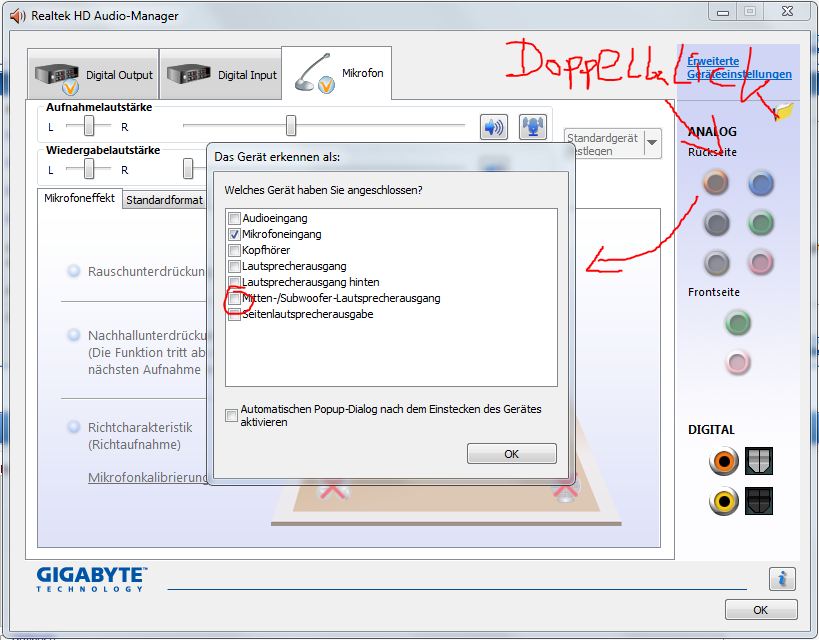Select the Mikrofon tab
Screen dimensions: 819x640
337,73
